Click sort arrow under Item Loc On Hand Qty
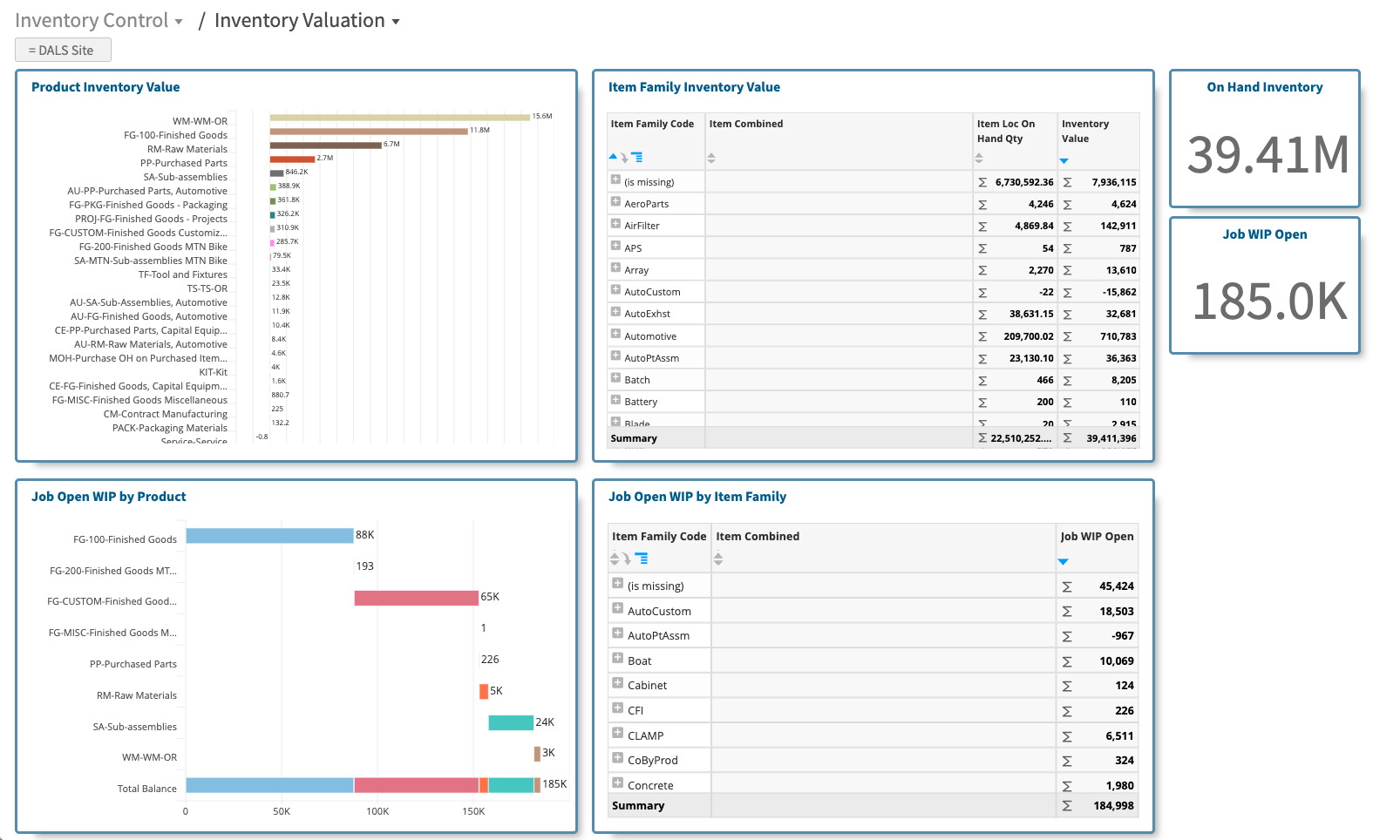The height and width of the screenshot is (840, 1400). coord(979,158)
